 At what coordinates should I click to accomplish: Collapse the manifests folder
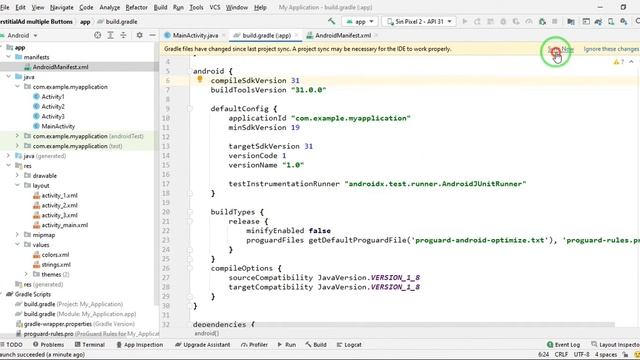click(x=9, y=57)
